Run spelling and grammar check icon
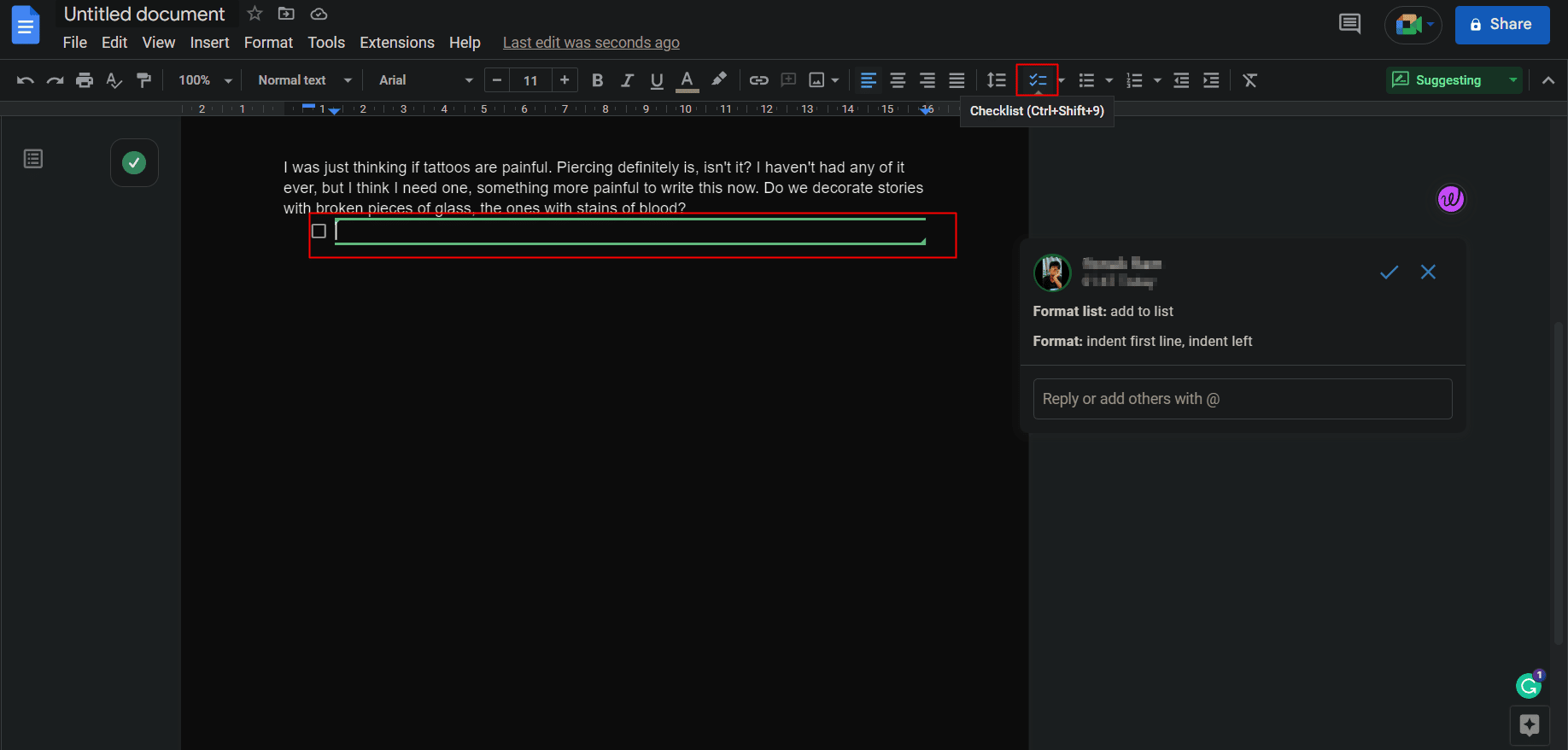Screen dimensions: 1568x750 pyautogui.click(x=114, y=80)
